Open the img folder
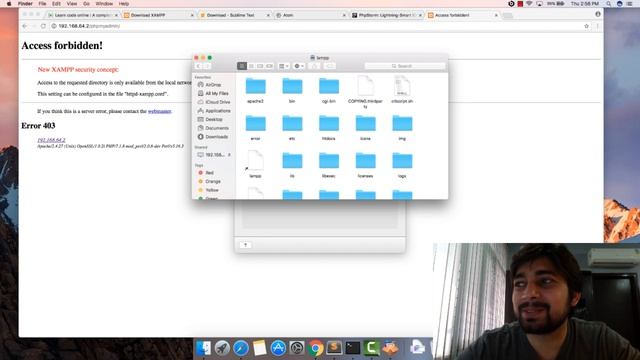Viewport: 640px width, 360px height. coord(402,124)
